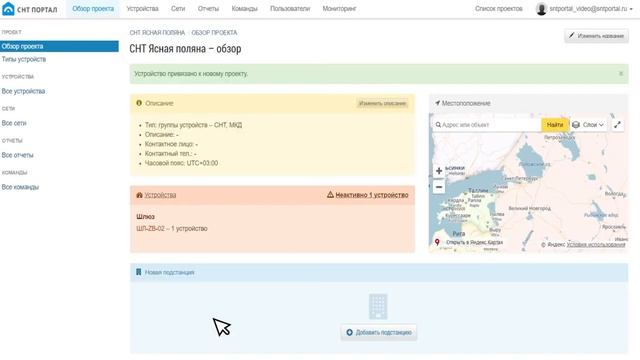Click the Контактный тел. description line

(x=171, y=153)
